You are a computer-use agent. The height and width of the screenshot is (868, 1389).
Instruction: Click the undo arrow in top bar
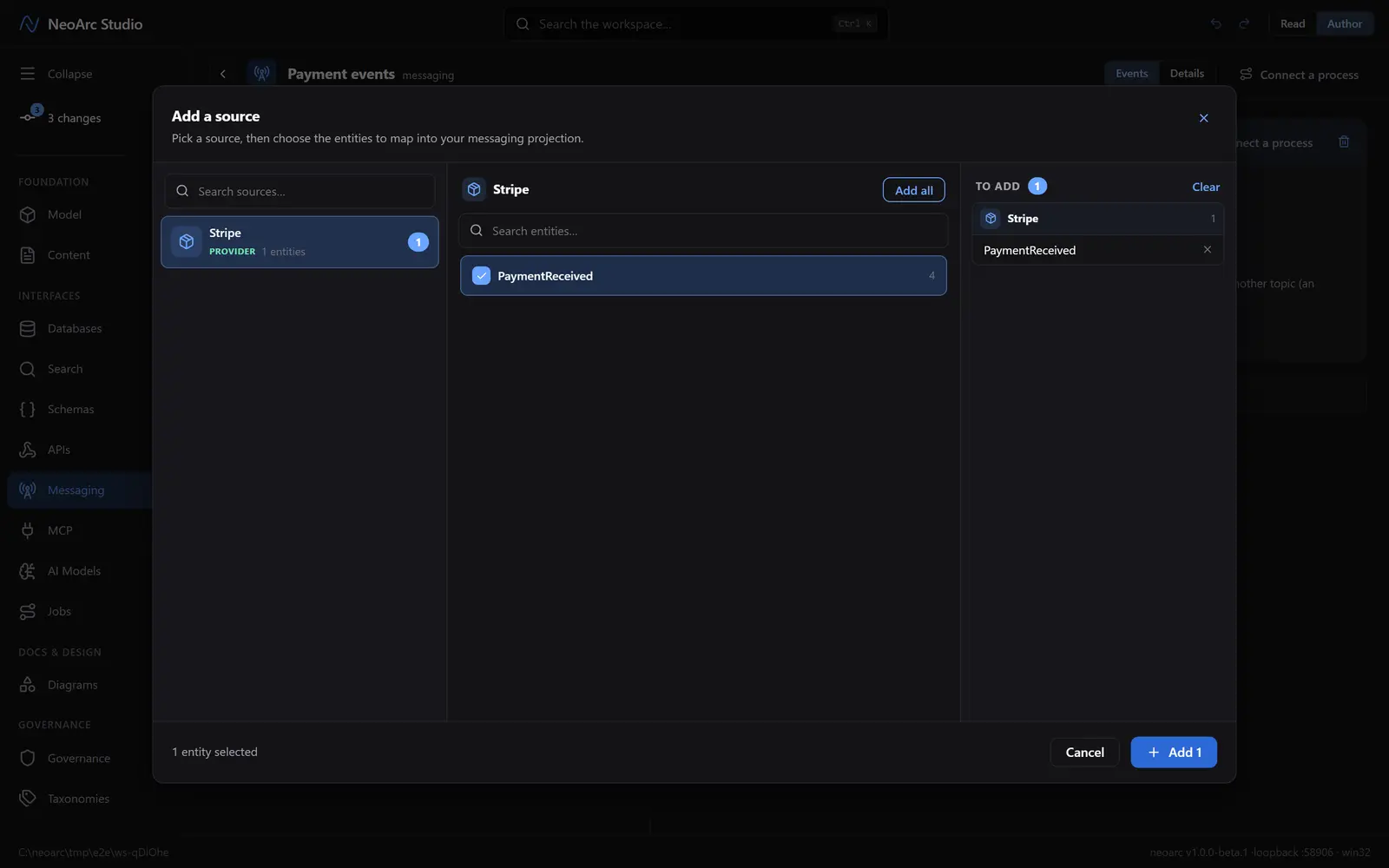click(x=1215, y=24)
